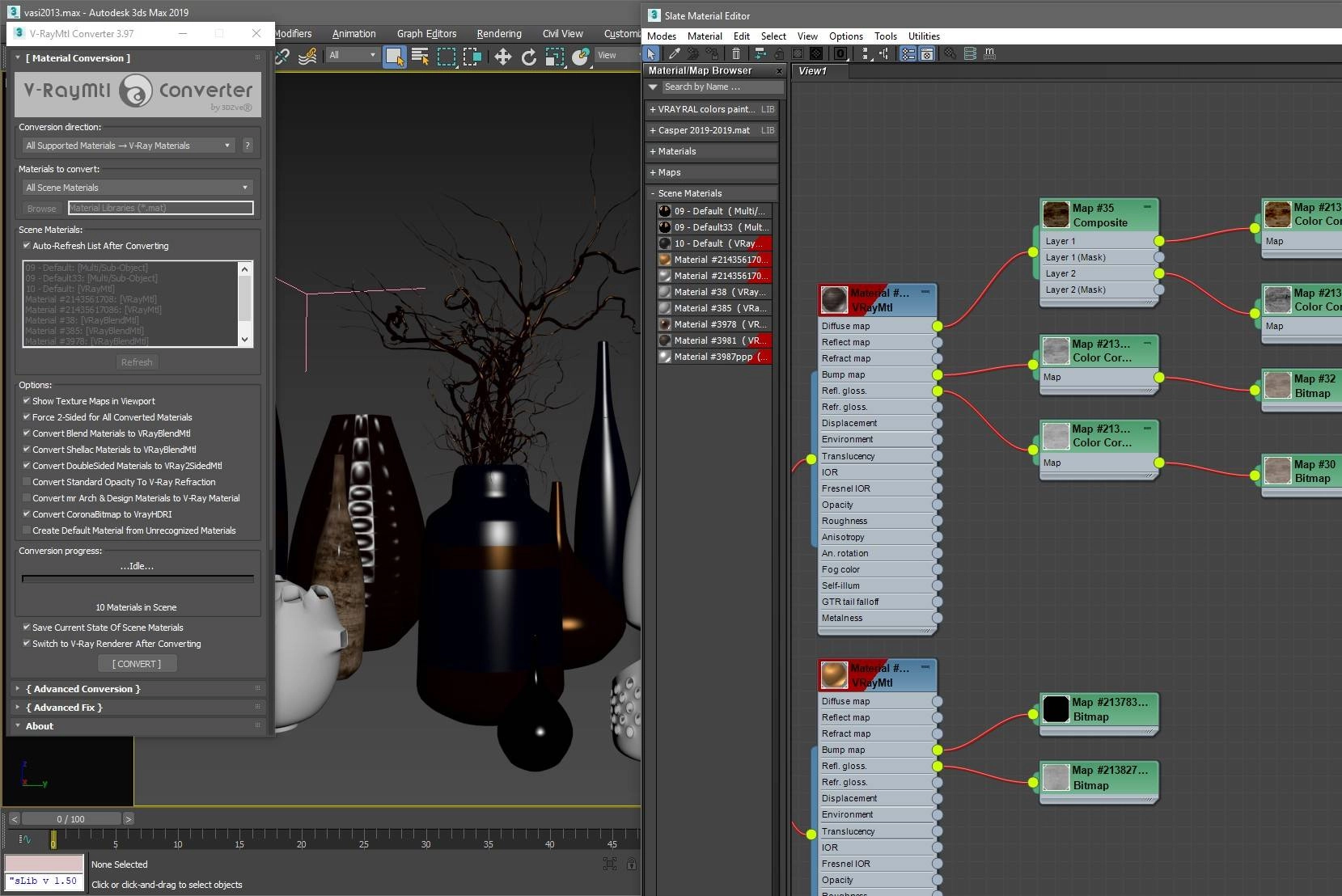Expand VRAY RAL colors paint library group
Viewport: 1342px width, 896px height.
(712, 109)
